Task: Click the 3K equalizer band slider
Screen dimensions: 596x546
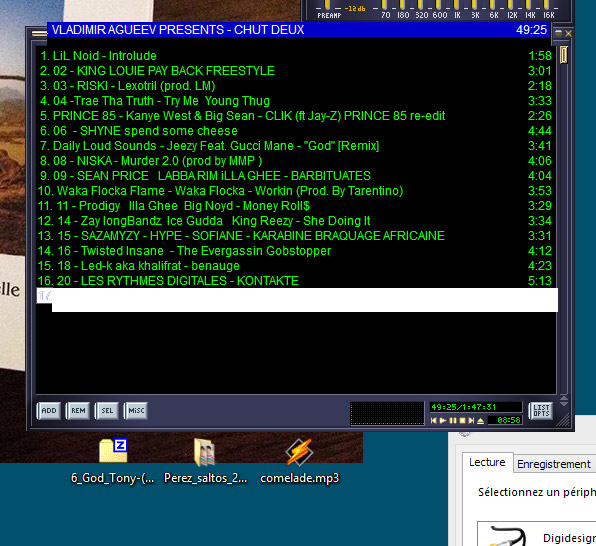Action: tap(474, 5)
